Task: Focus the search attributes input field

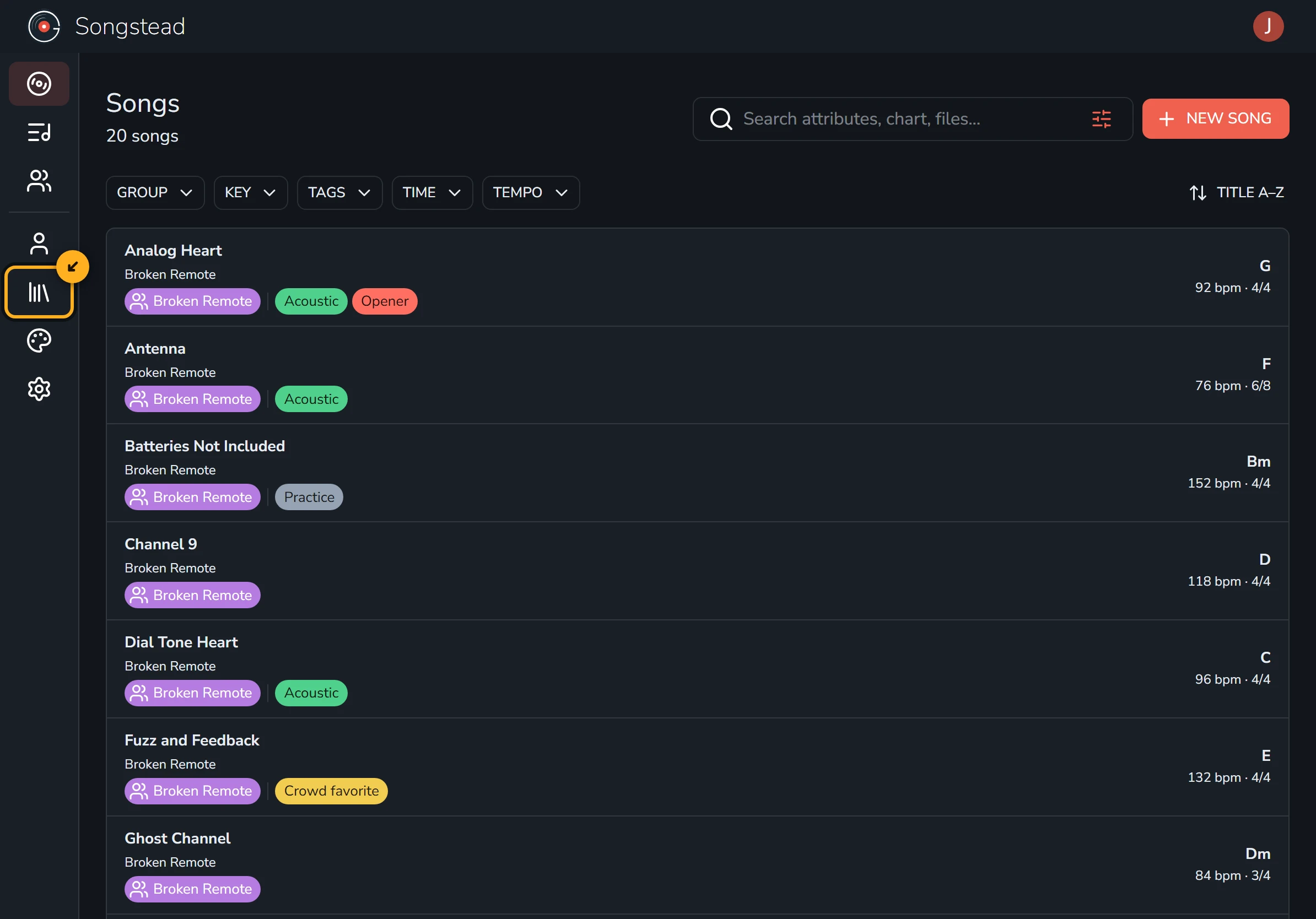Action: (913, 118)
